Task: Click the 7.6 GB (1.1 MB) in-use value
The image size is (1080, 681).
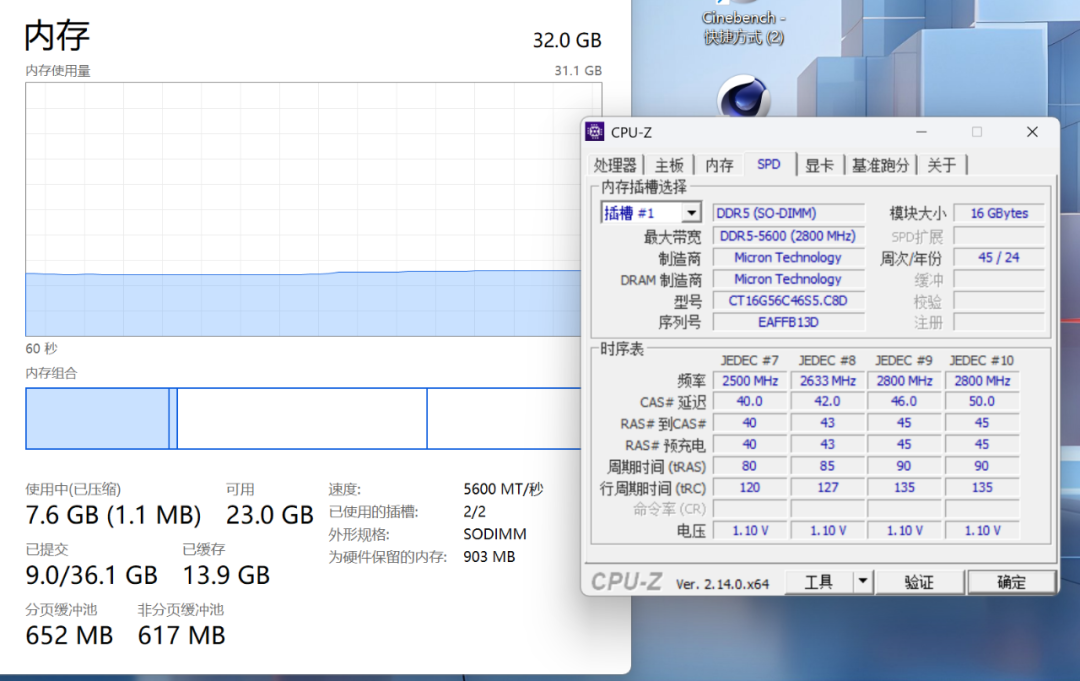Action: (x=113, y=515)
